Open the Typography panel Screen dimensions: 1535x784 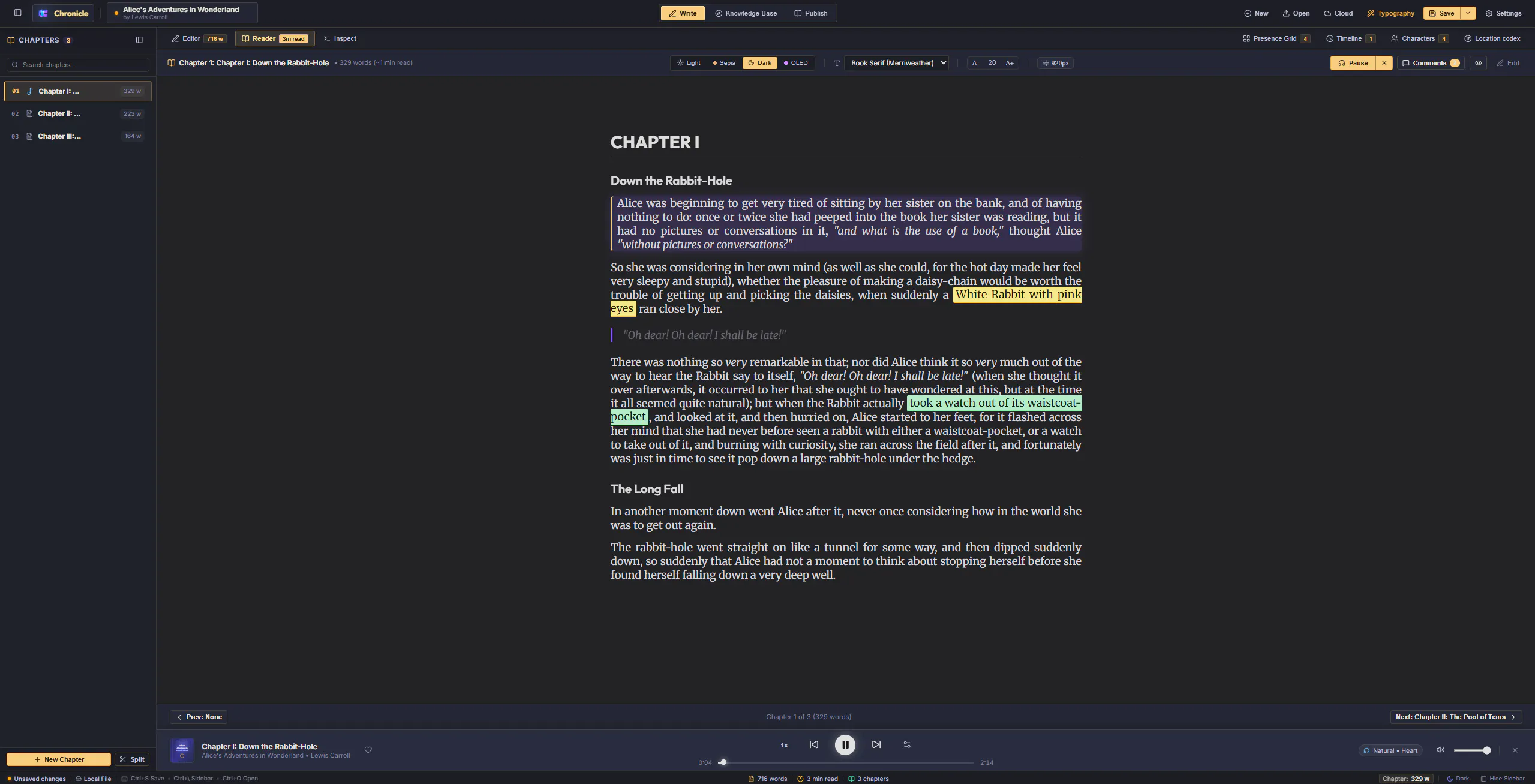pyautogui.click(x=1390, y=13)
